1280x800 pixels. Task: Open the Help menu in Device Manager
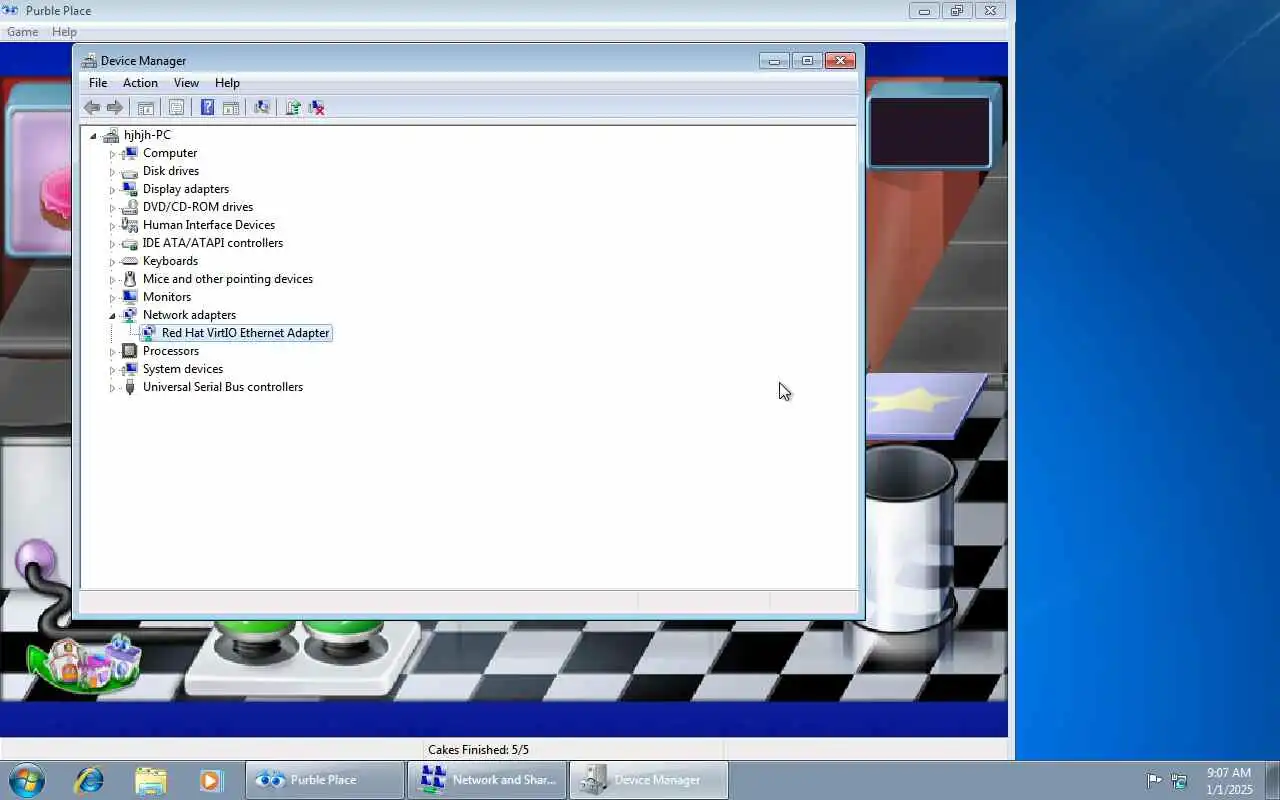coord(227,83)
